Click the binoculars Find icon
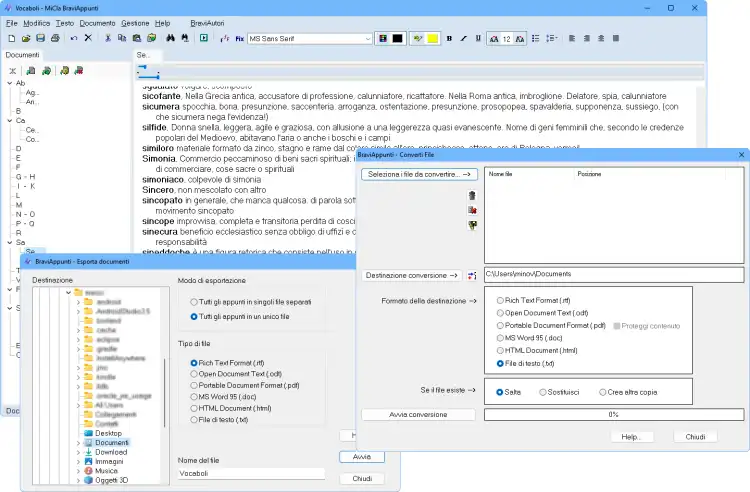Image resolution: width=750 pixels, height=492 pixels. coord(170,38)
